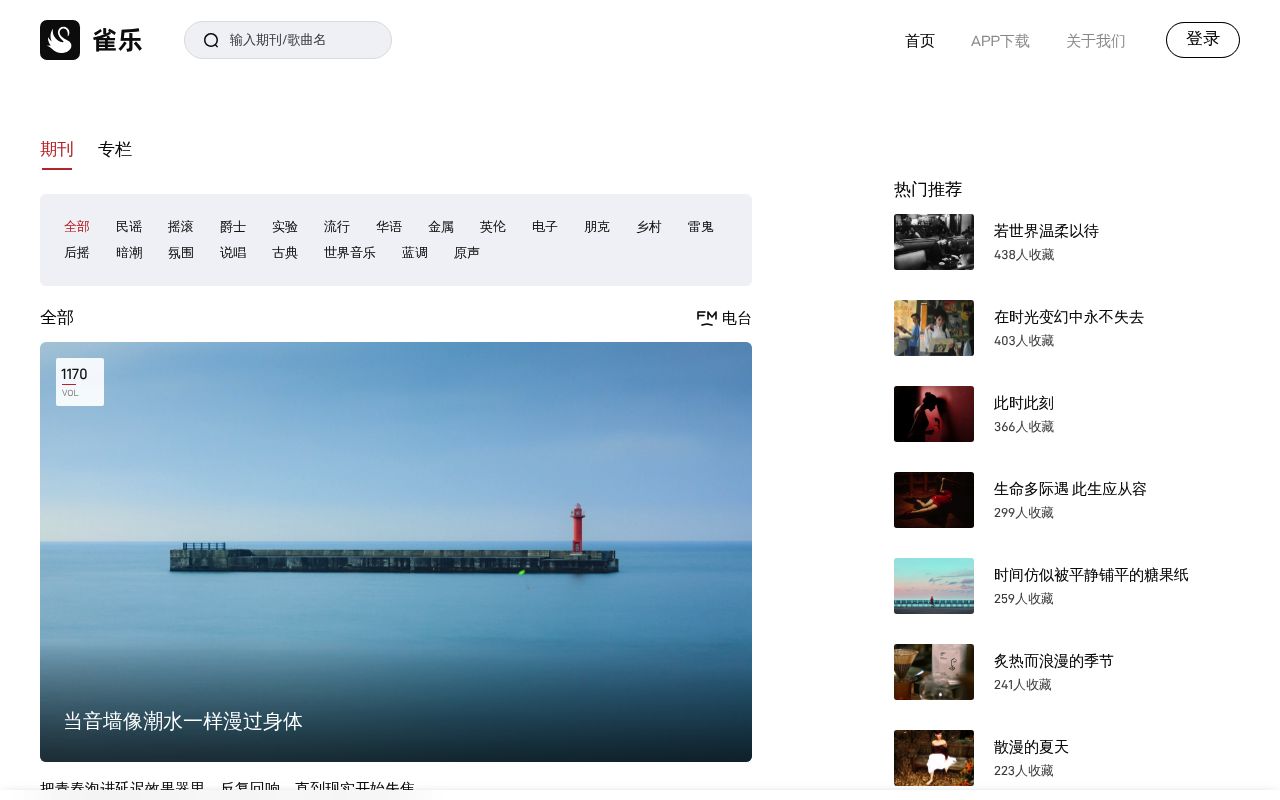Open thumbnail for 时间仿似被平静铺平的糖果纸
Image resolution: width=1280 pixels, height=800 pixels.
pyautogui.click(x=934, y=586)
